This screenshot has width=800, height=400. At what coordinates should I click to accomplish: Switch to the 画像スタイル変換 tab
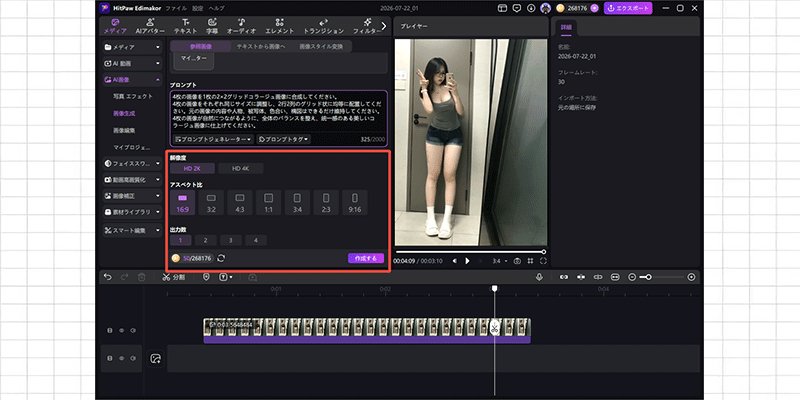point(321,46)
